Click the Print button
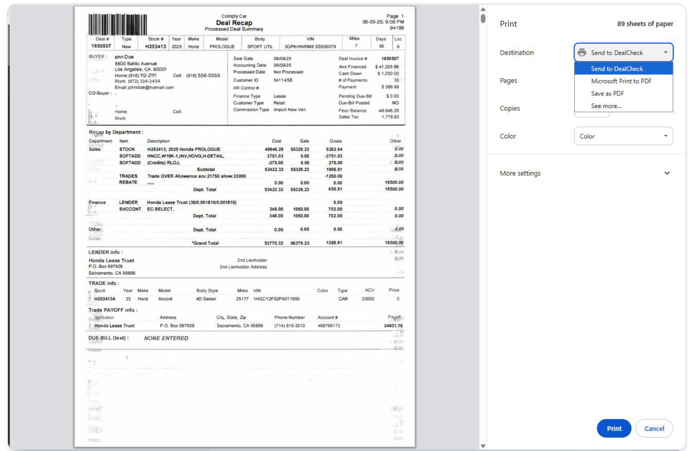The height and width of the screenshot is (451, 688). click(614, 429)
